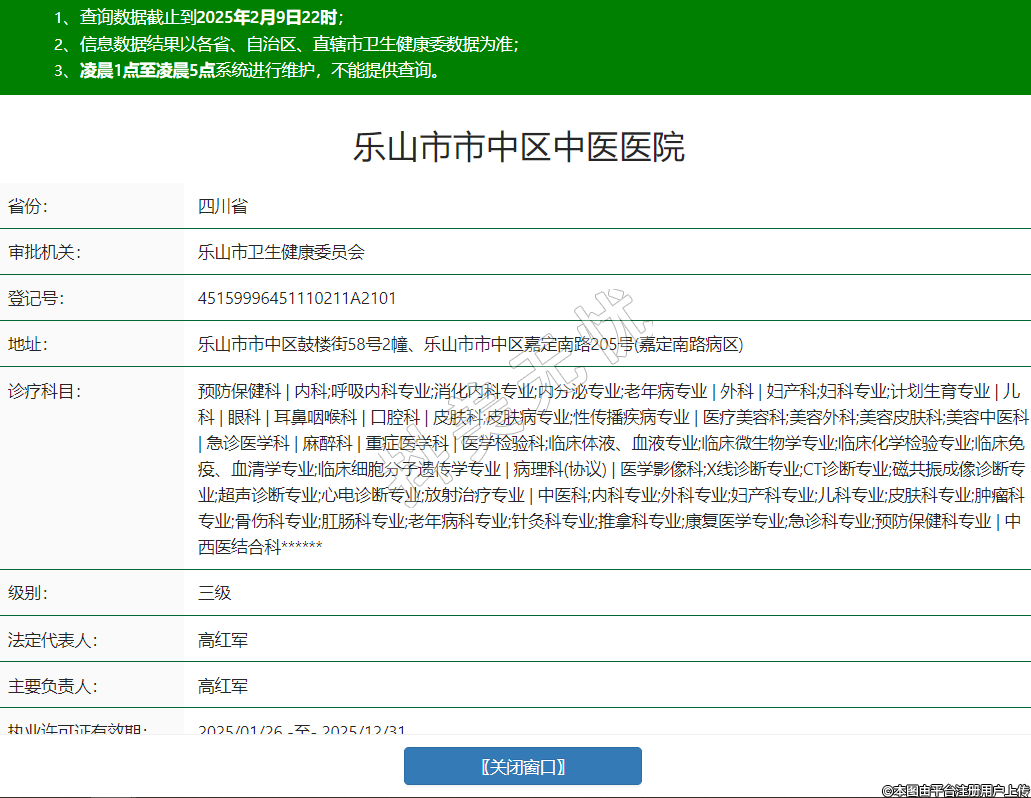Viewport: 1031px width, 798px height.
Task: Click 高红军 in the 主要负责人 row
Action: coord(222,686)
